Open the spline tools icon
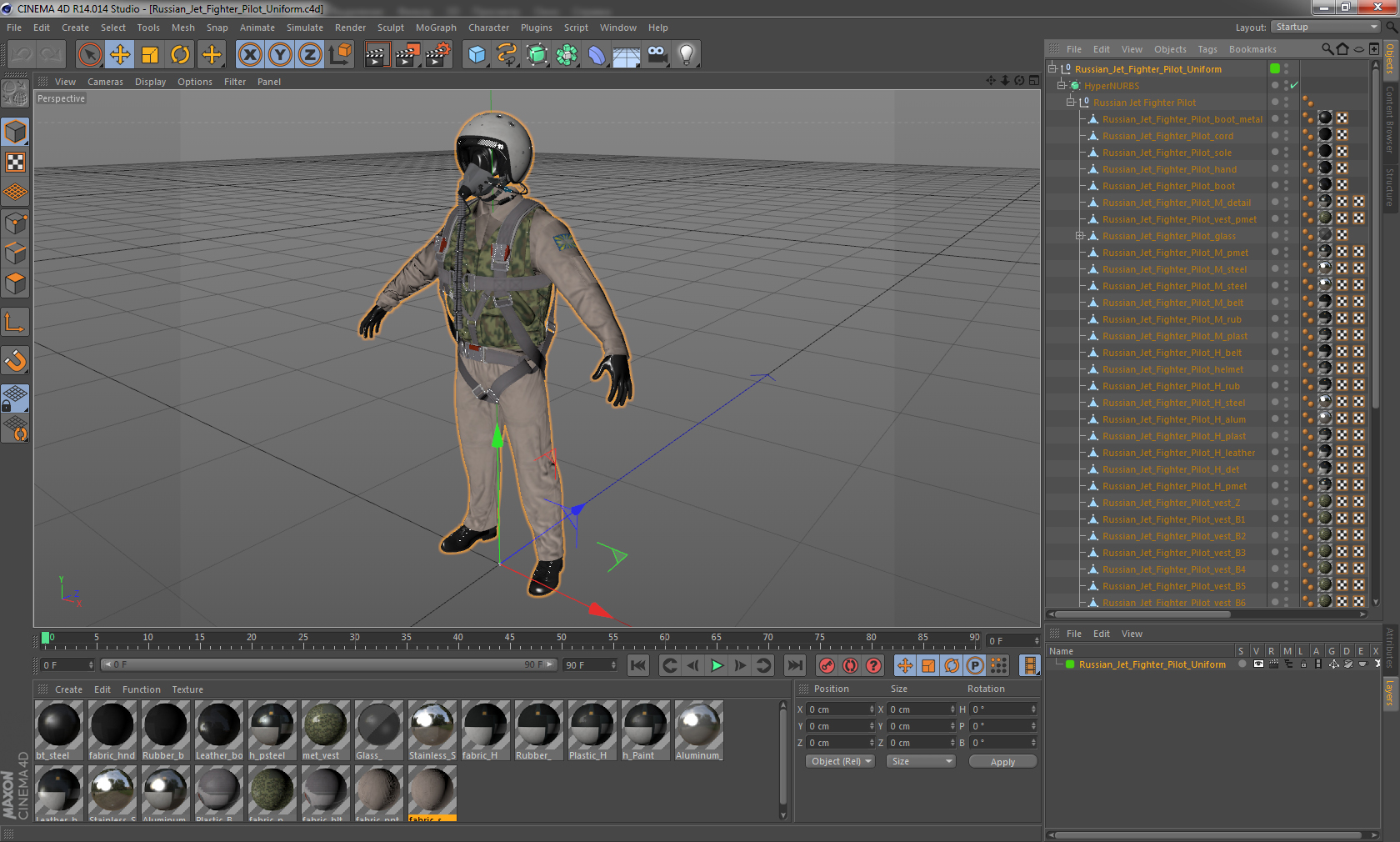The image size is (1400, 842). tap(507, 55)
